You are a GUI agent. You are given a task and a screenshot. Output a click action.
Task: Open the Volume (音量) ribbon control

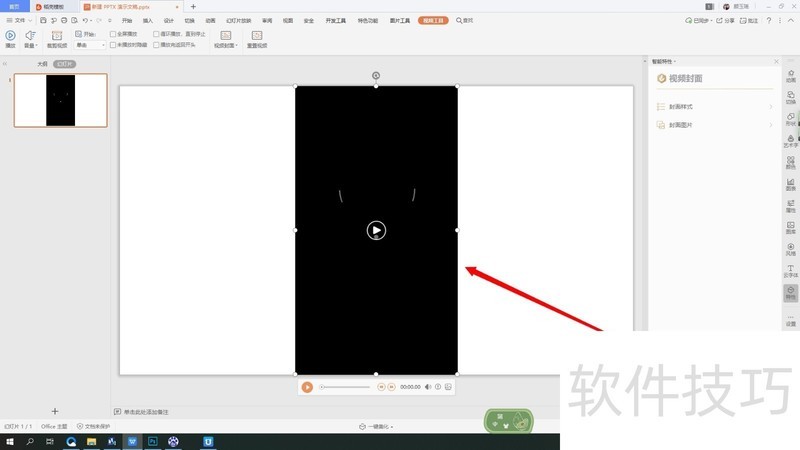pyautogui.click(x=30, y=37)
